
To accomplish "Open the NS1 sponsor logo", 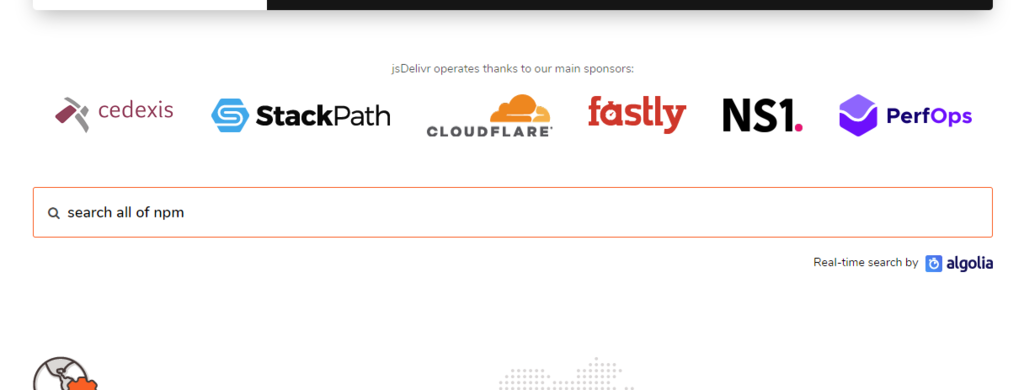I will (762, 115).
